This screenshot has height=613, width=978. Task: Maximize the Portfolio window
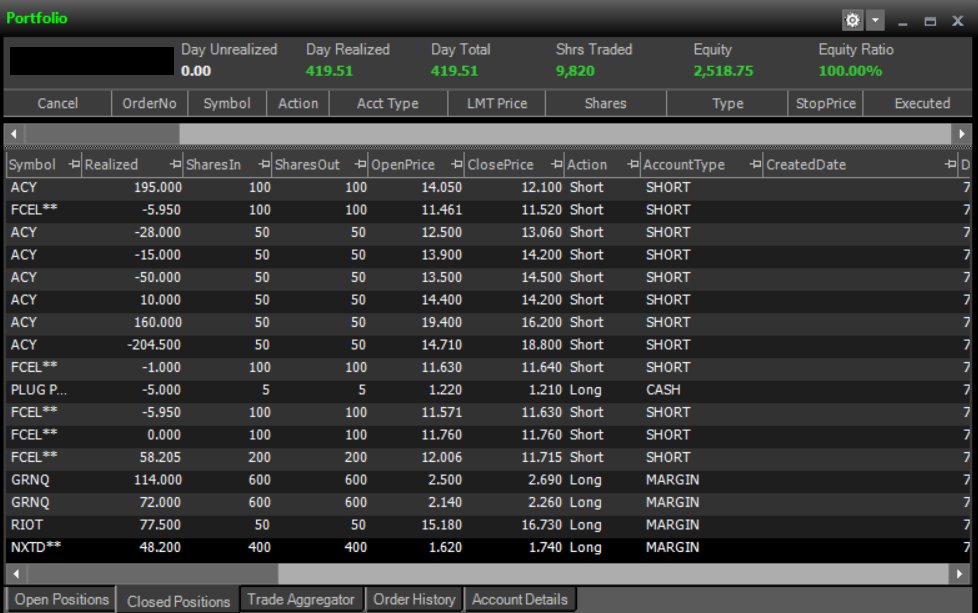click(x=930, y=22)
